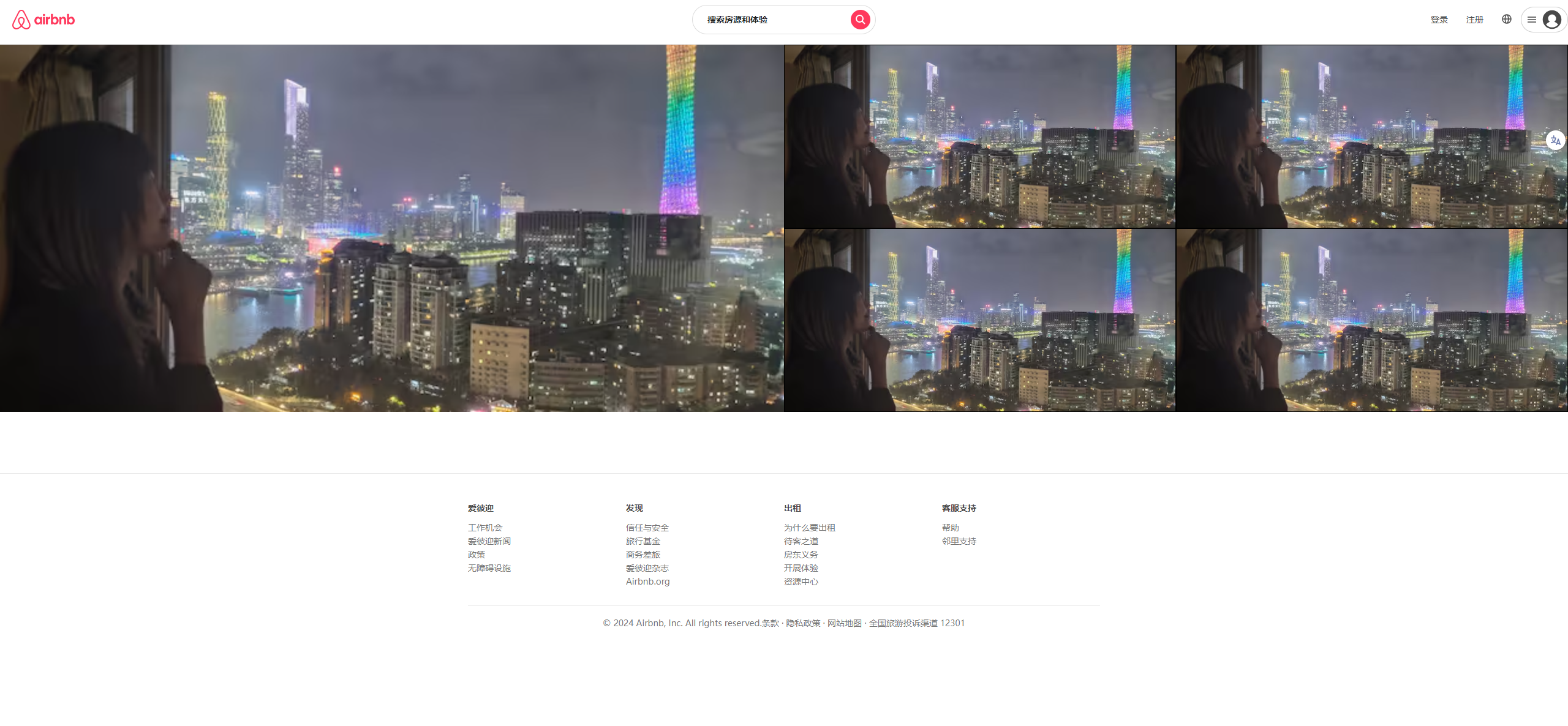1568x726 pixels.
Task: Click the floating translate icon
Action: coord(1555,140)
